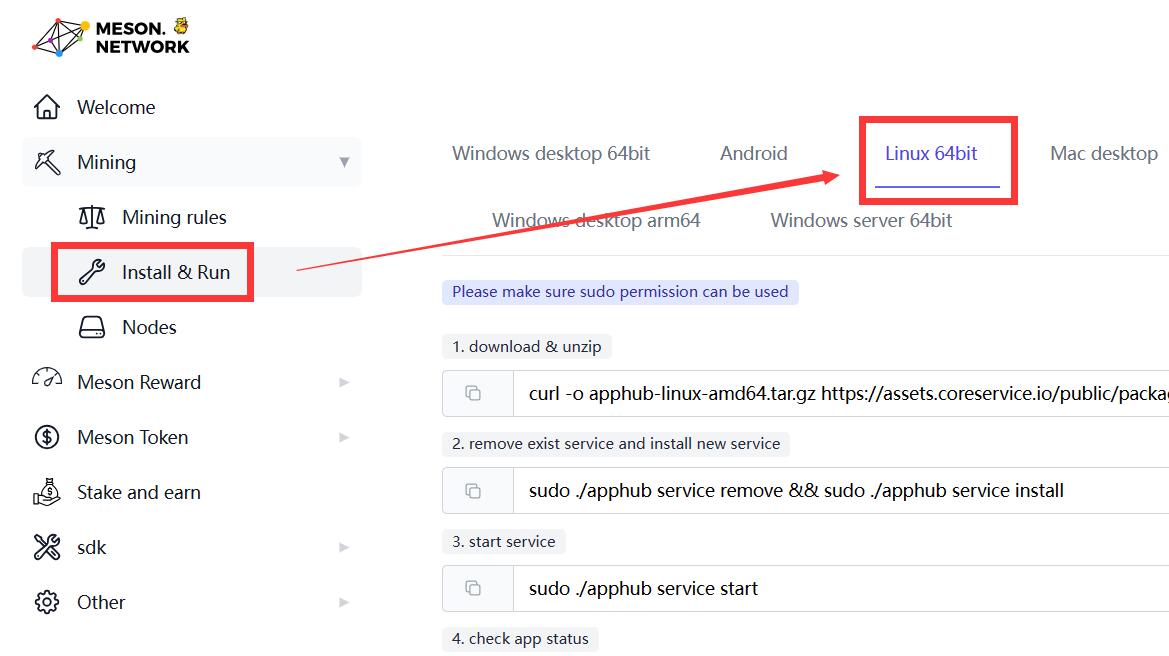Image resolution: width=1169 pixels, height=656 pixels.
Task: Click the Install & Run wrench icon
Action: coord(92,272)
